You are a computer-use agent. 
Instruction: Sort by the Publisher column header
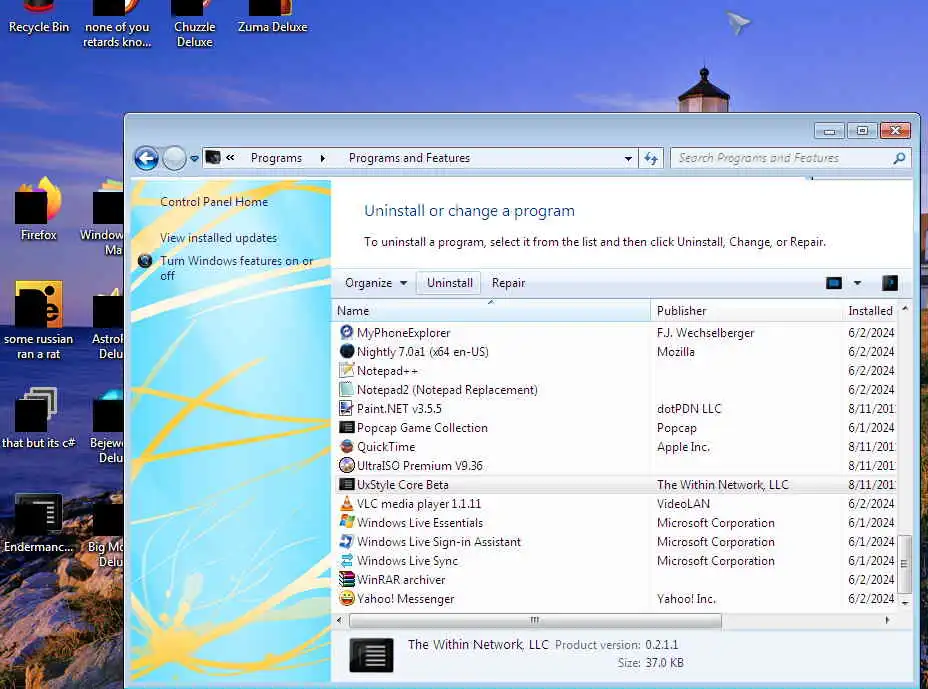coord(746,311)
